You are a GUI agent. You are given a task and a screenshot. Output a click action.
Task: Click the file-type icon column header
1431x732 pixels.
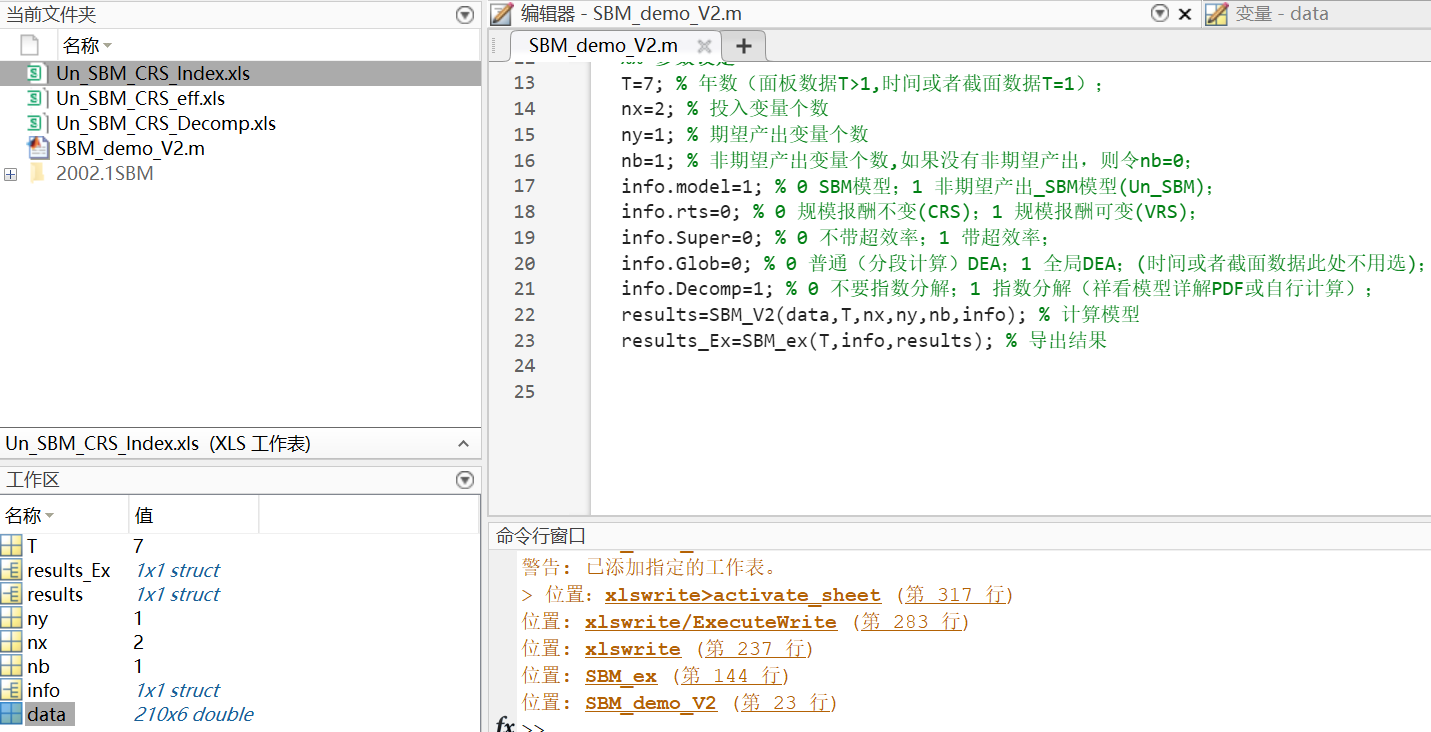click(29, 46)
